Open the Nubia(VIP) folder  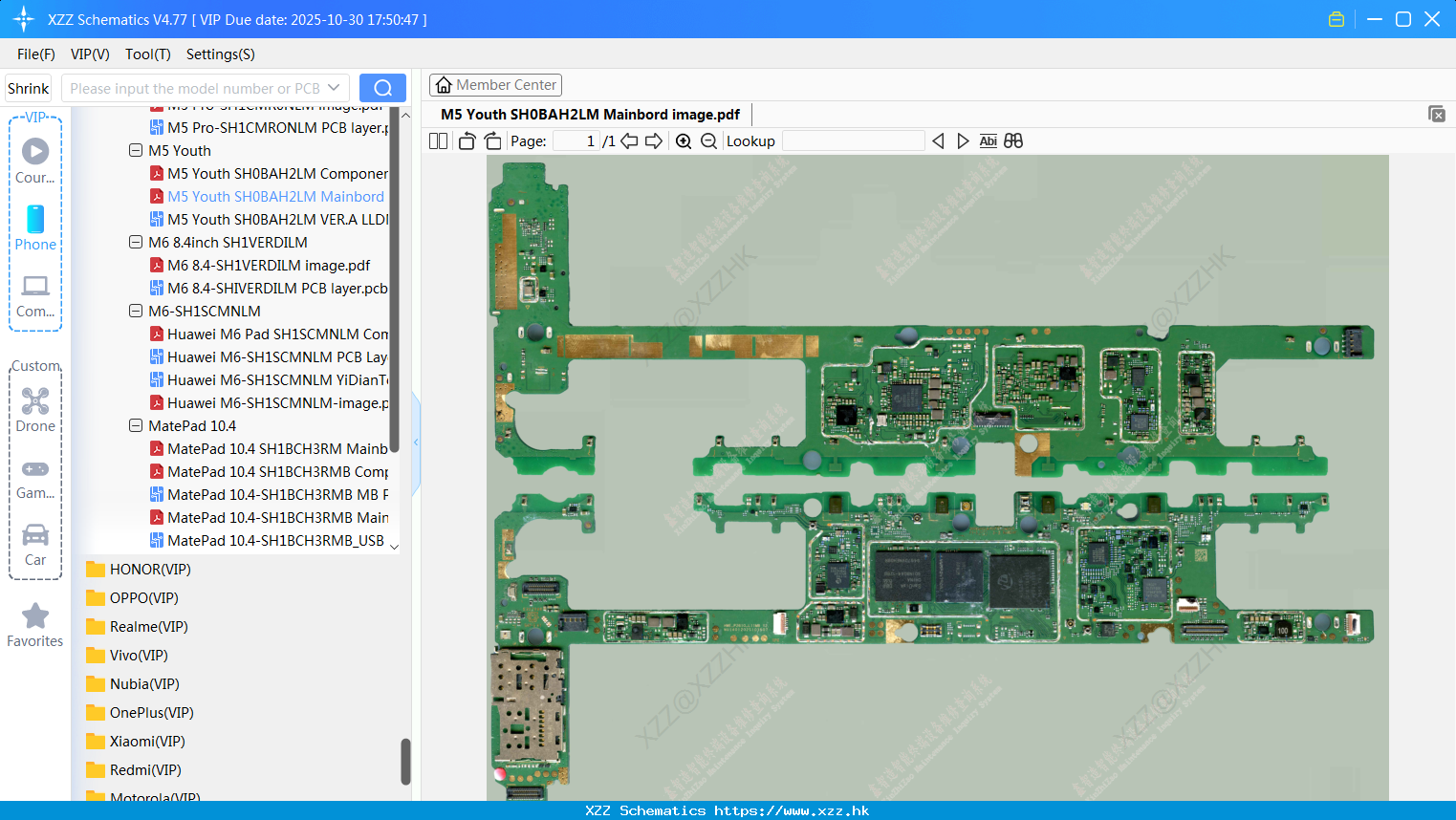pos(133,684)
